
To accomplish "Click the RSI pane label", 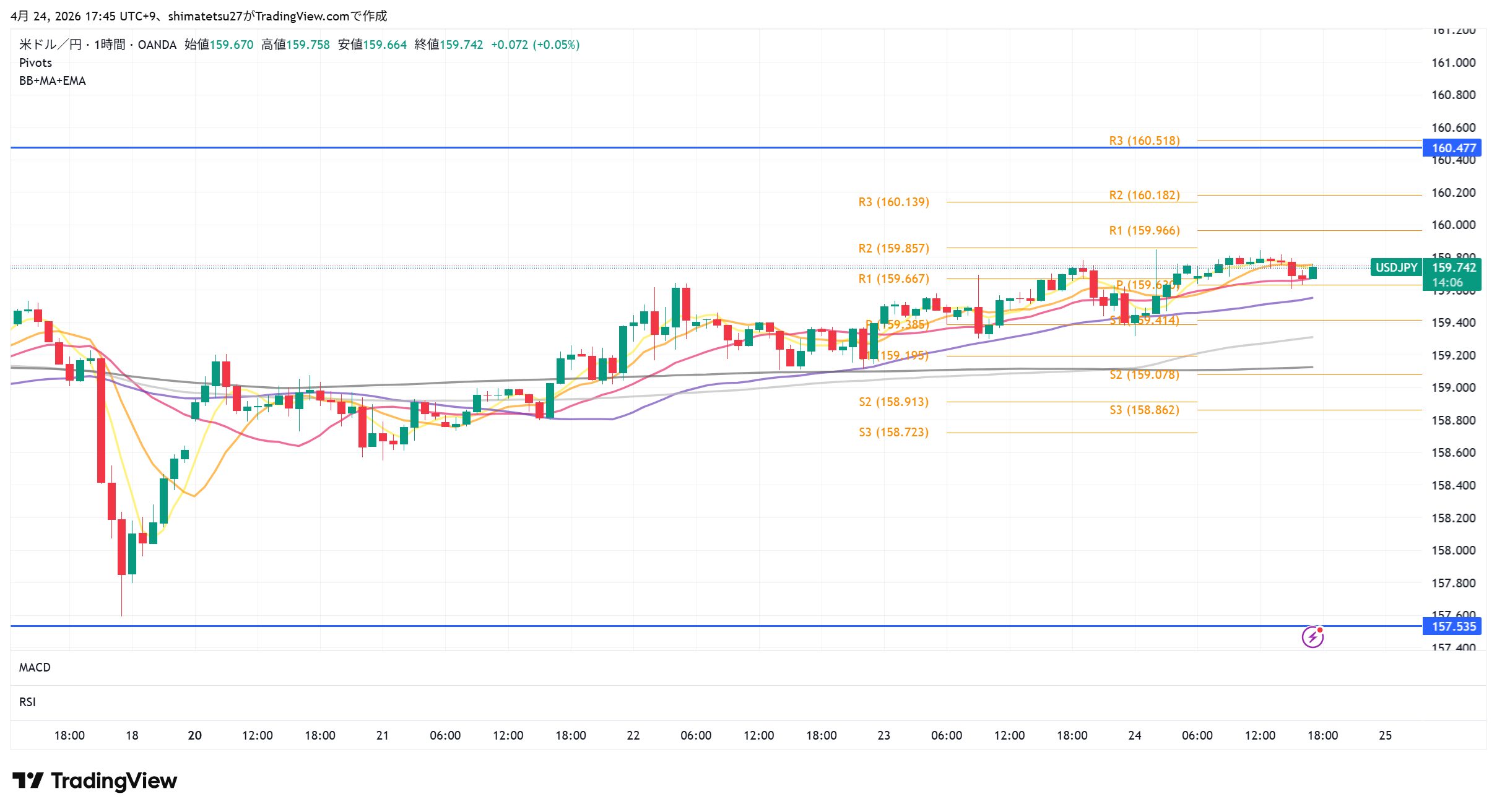I will [x=27, y=702].
